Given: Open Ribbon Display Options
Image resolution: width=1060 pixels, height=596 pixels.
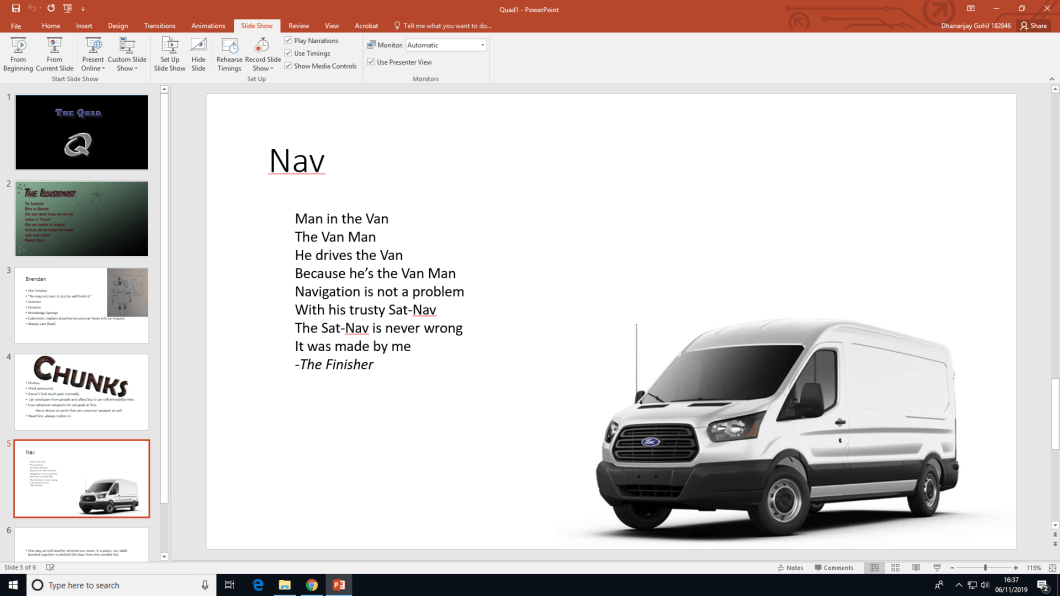Looking at the screenshot, I should pyautogui.click(x=971, y=9).
